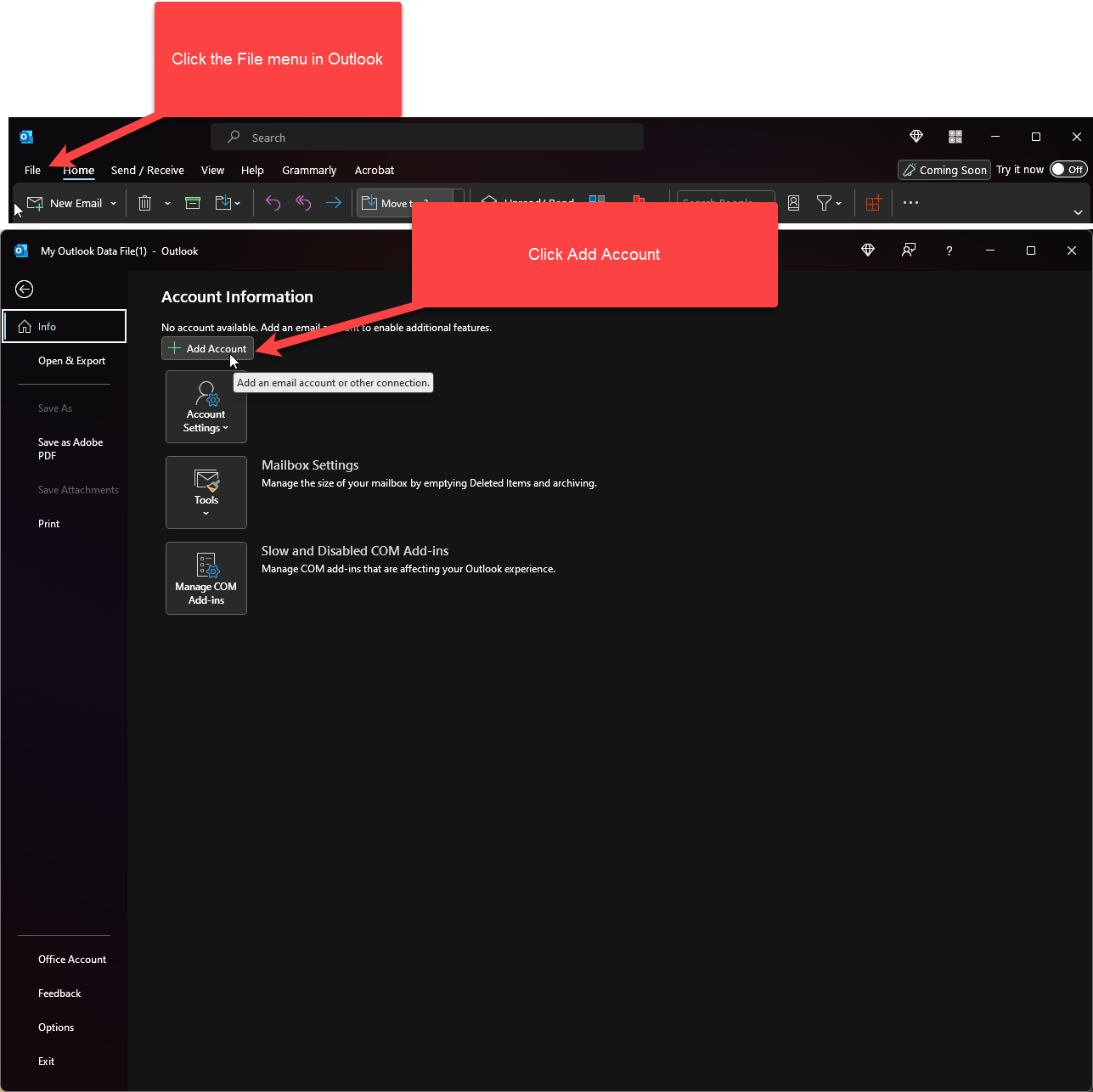Select Info in the left sidebar

[x=65, y=326]
